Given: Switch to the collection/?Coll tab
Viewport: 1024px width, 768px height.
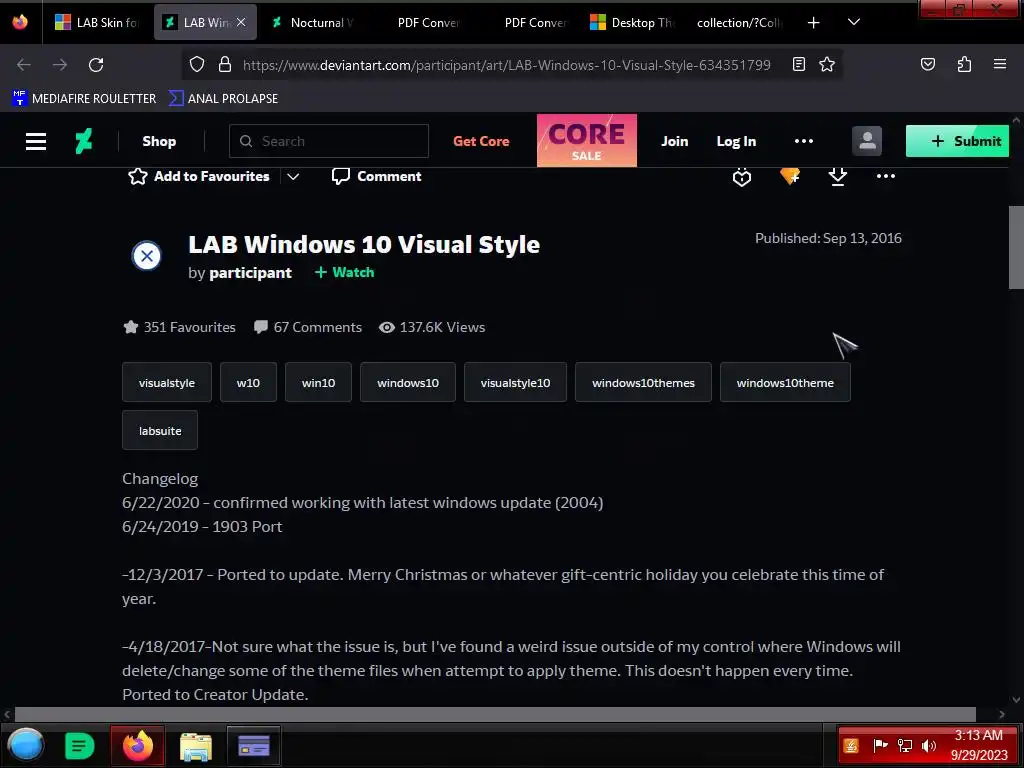Looking at the screenshot, I should 739,22.
